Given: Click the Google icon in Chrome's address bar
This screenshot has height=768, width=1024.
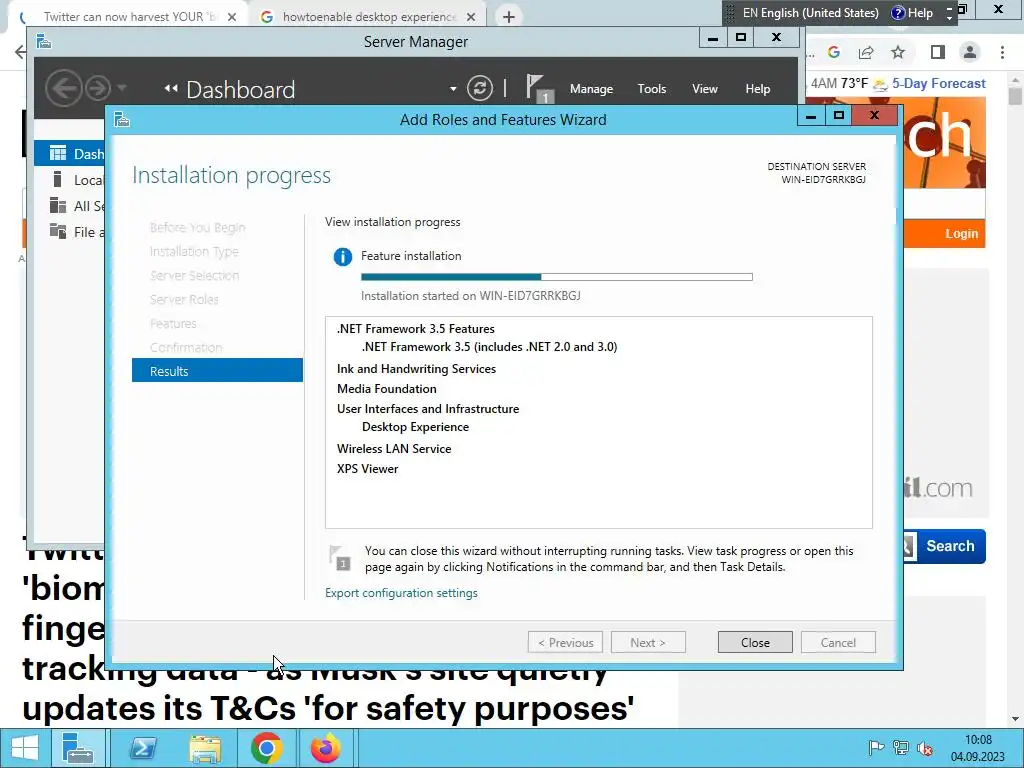Looking at the screenshot, I should [x=834, y=52].
